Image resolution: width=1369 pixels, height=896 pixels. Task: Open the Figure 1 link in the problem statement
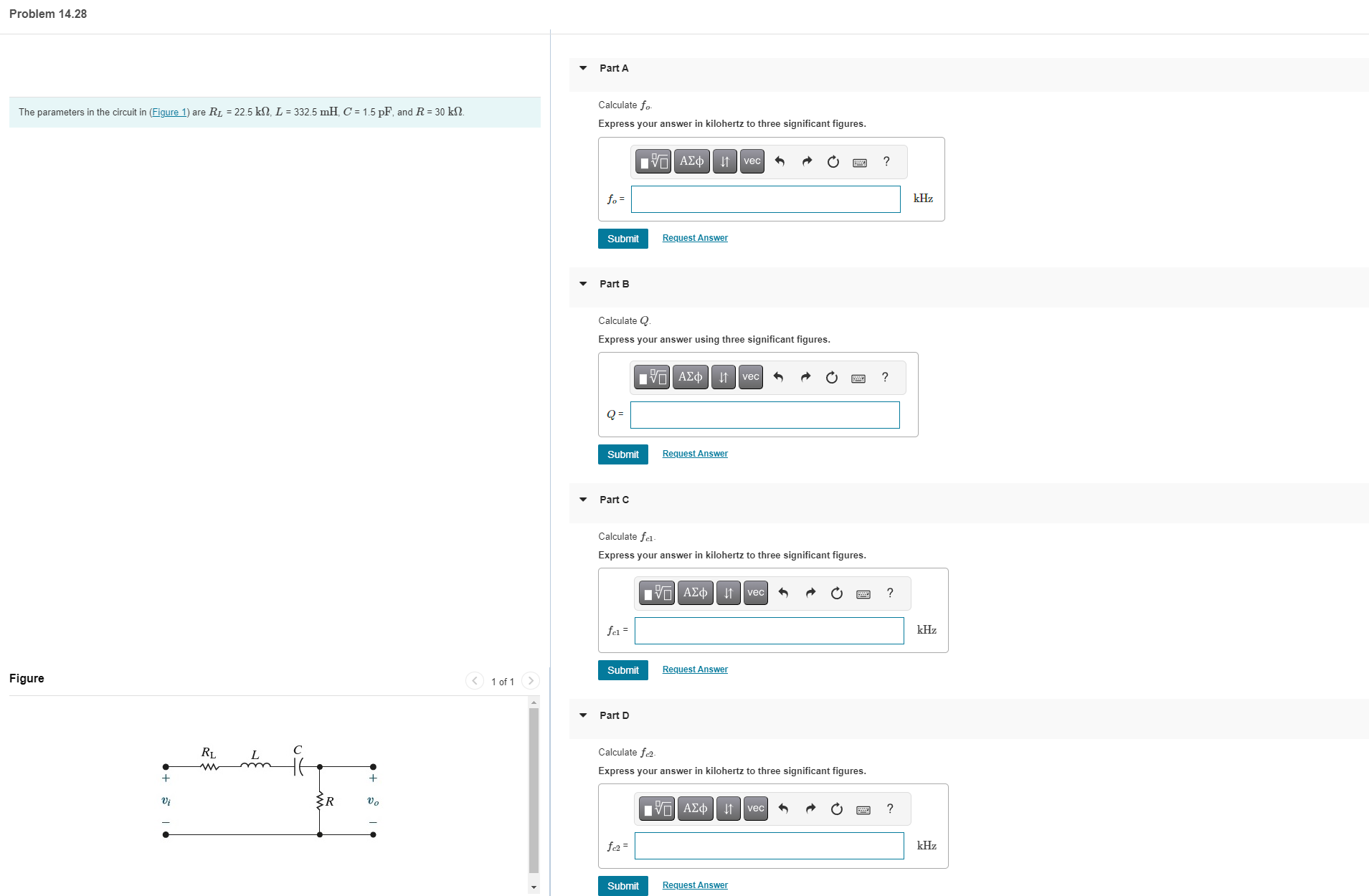pyautogui.click(x=169, y=112)
